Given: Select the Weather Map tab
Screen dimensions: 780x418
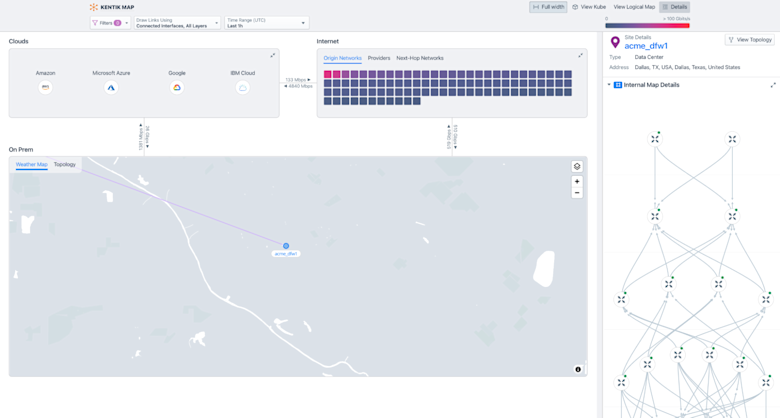Looking at the screenshot, I should (31, 164).
